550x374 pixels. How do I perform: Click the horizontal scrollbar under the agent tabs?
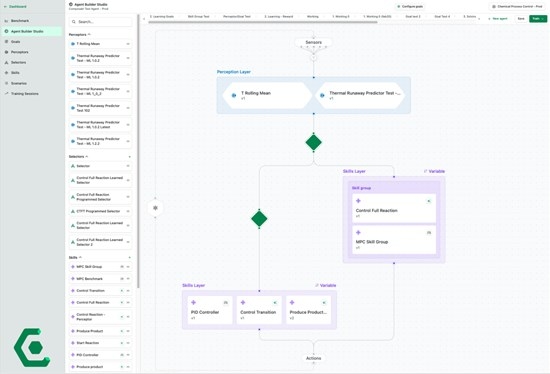tap(263, 22)
